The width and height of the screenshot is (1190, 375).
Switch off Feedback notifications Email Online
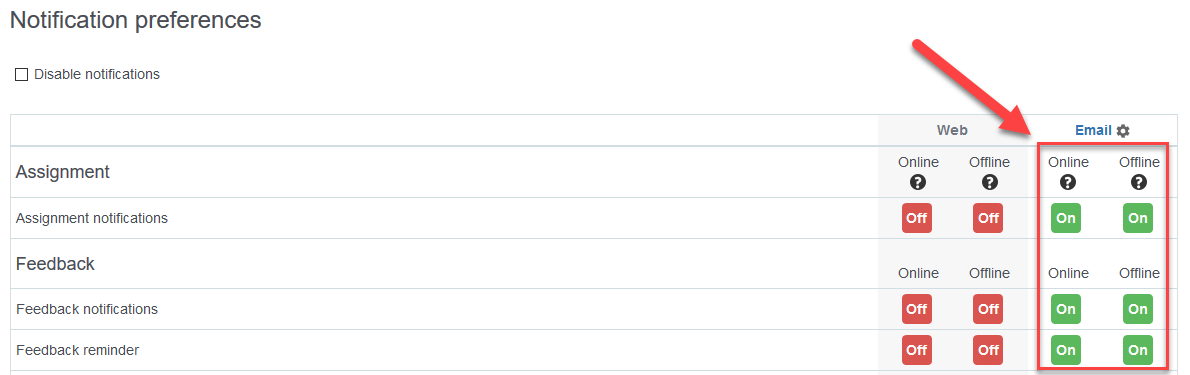coord(1066,309)
